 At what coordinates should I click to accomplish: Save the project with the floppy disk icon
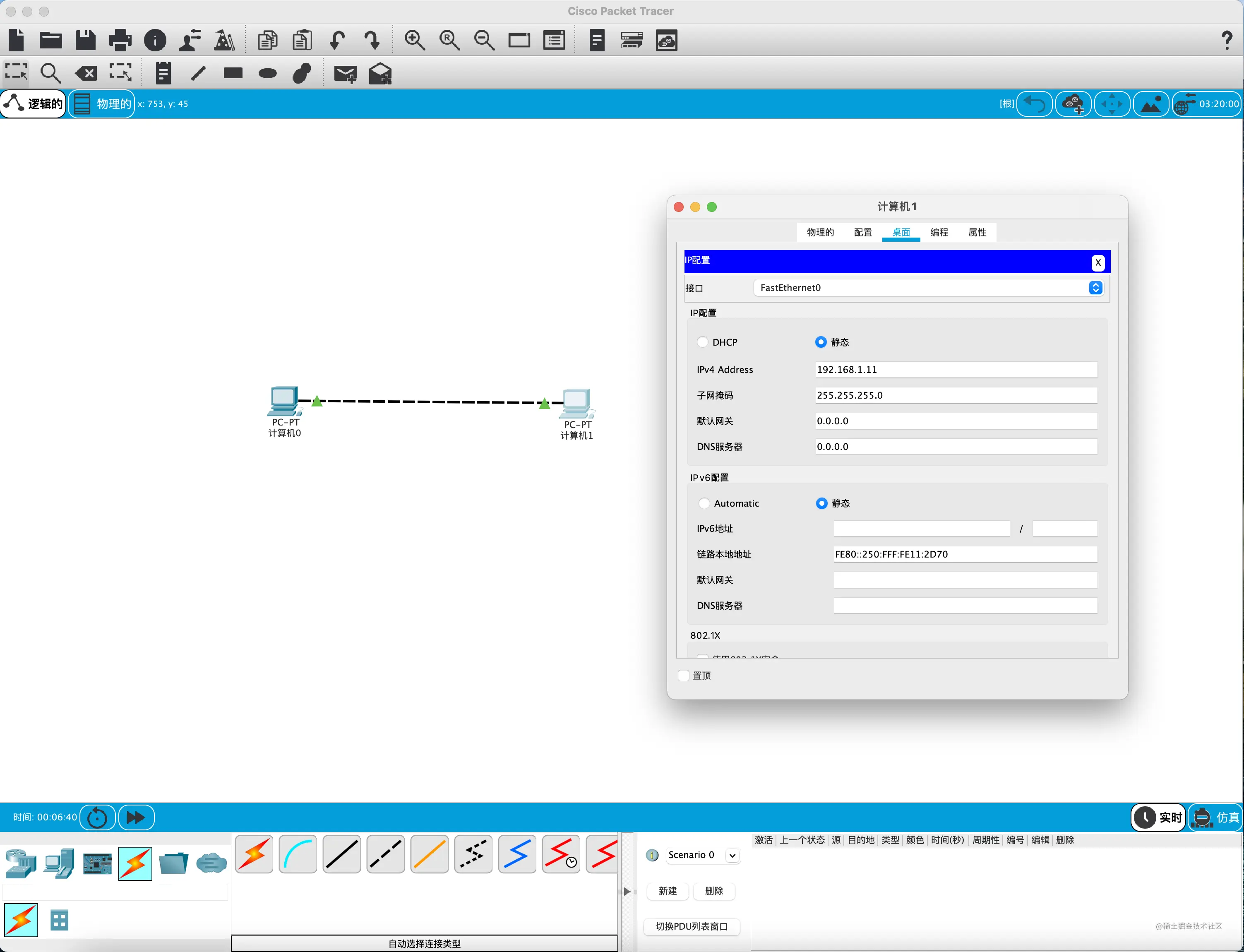[x=86, y=40]
